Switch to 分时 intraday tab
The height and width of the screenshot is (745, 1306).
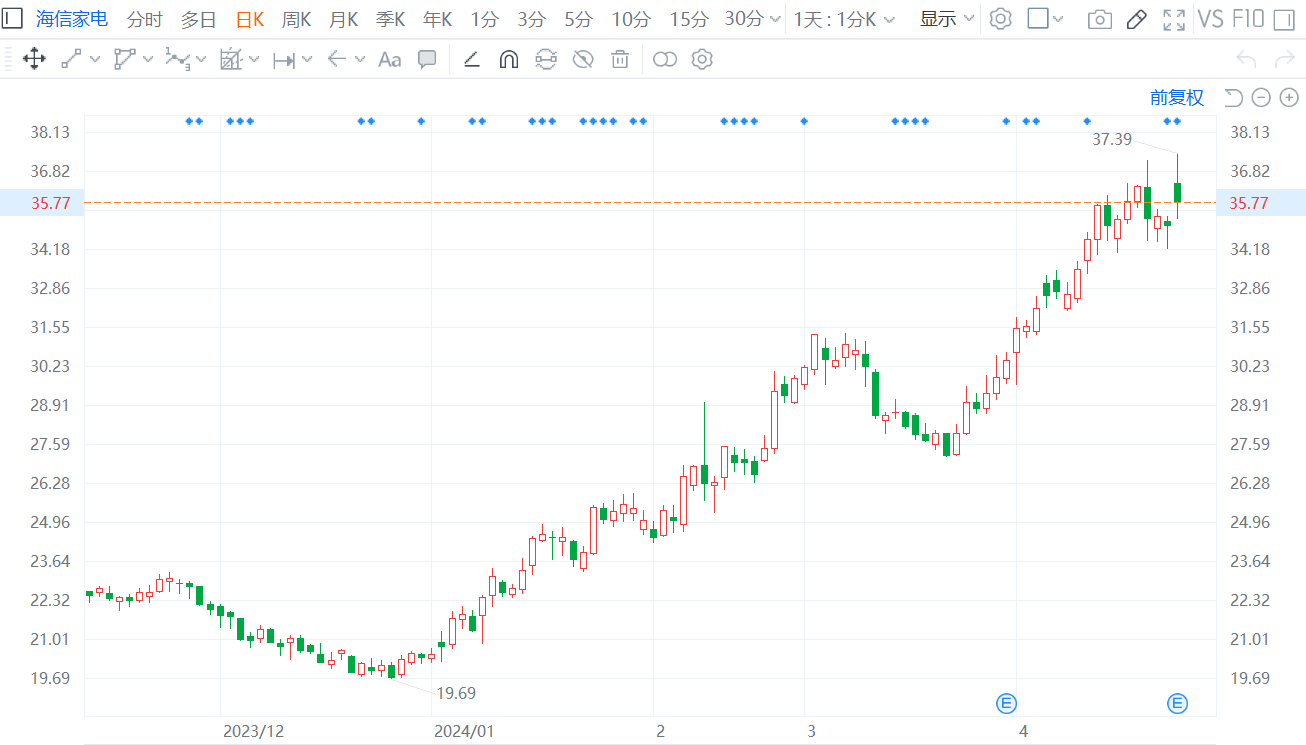[144, 19]
